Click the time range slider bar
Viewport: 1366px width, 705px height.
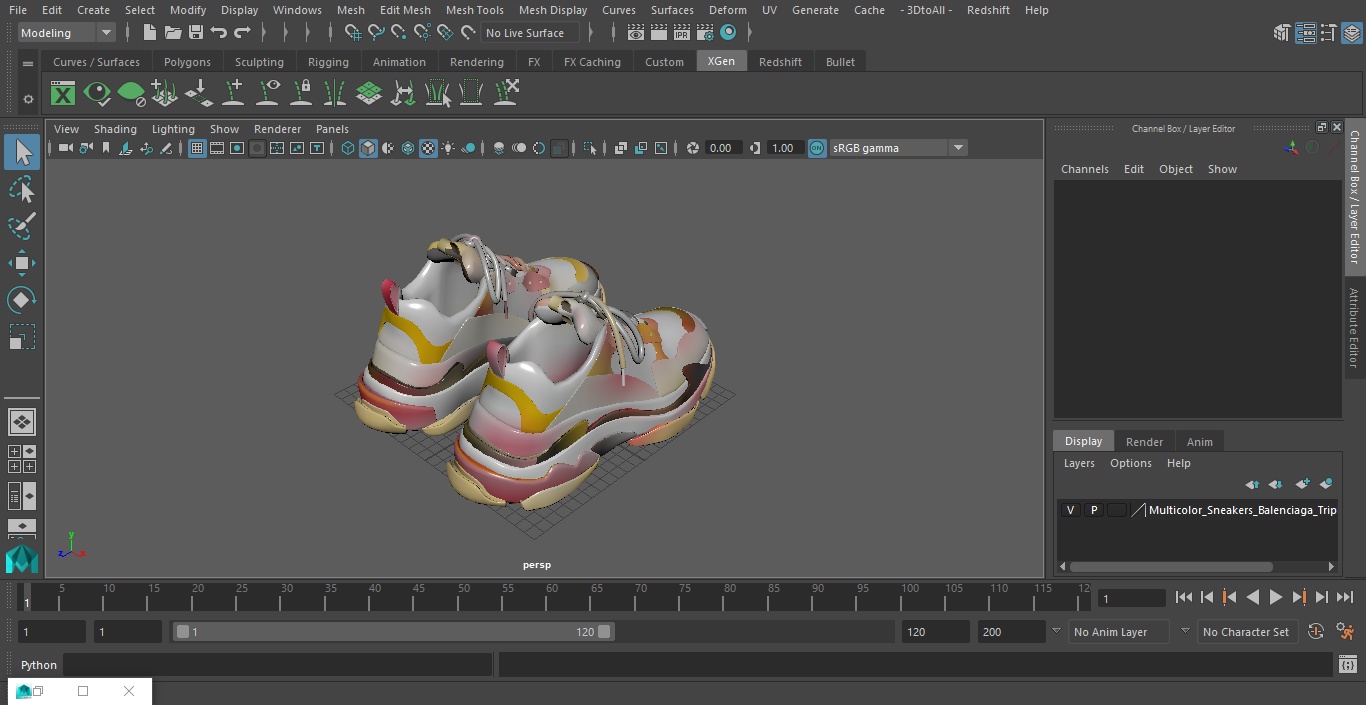(x=392, y=632)
